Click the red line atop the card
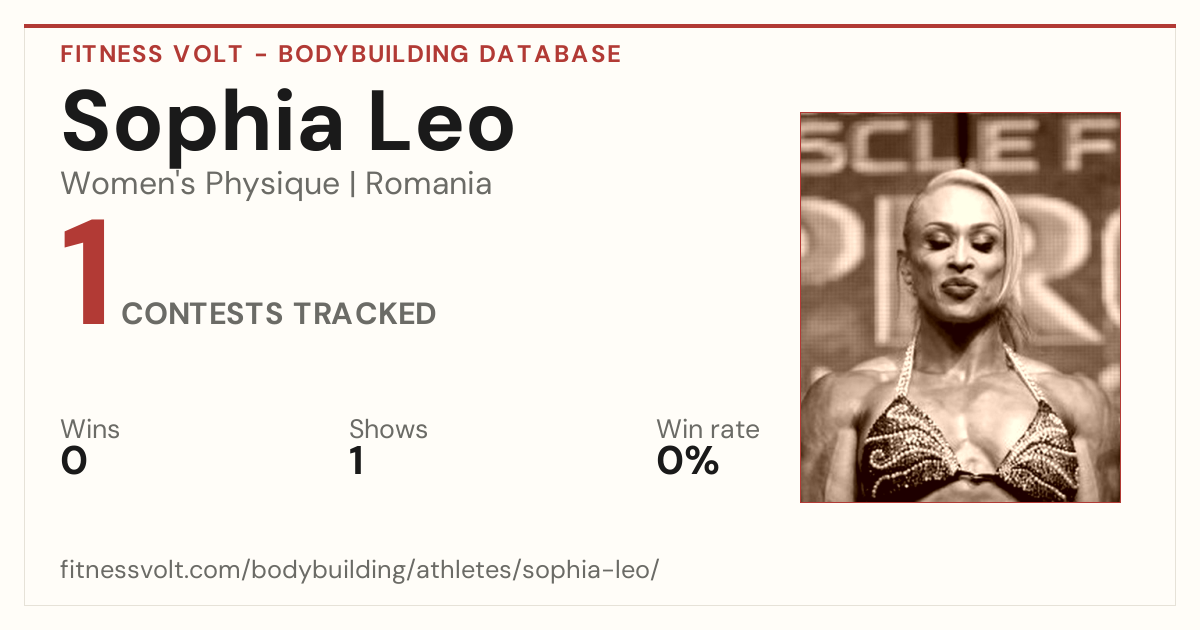 (x=600, y=26)
